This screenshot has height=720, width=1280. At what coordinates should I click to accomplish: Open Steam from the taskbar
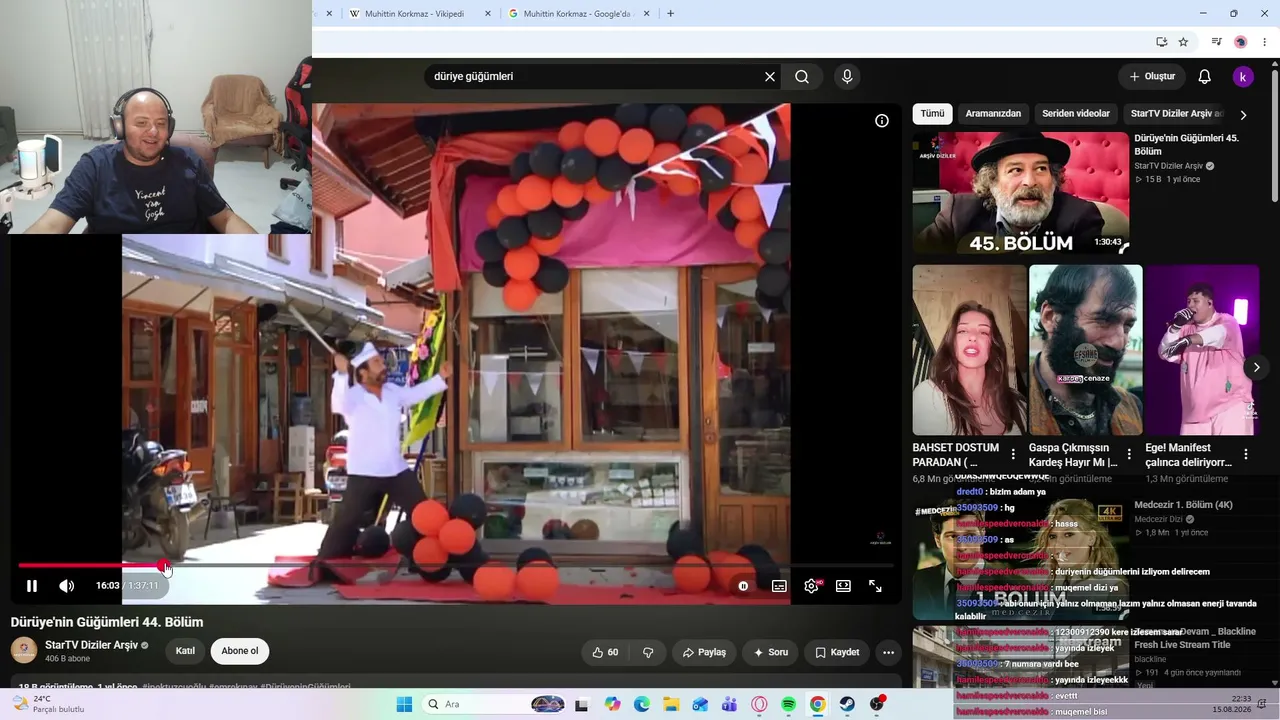tap(847, 704)
